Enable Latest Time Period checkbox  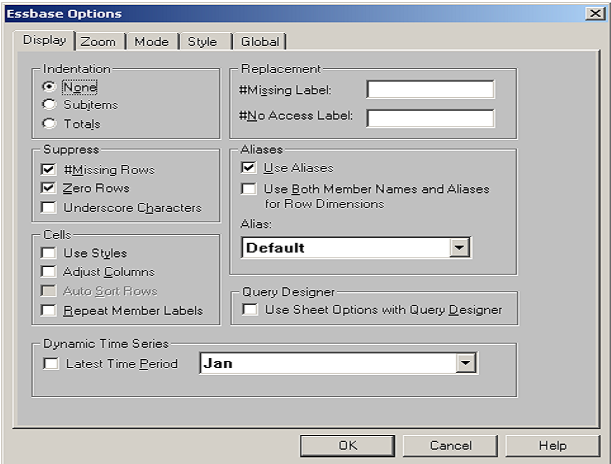coord(51,363)
